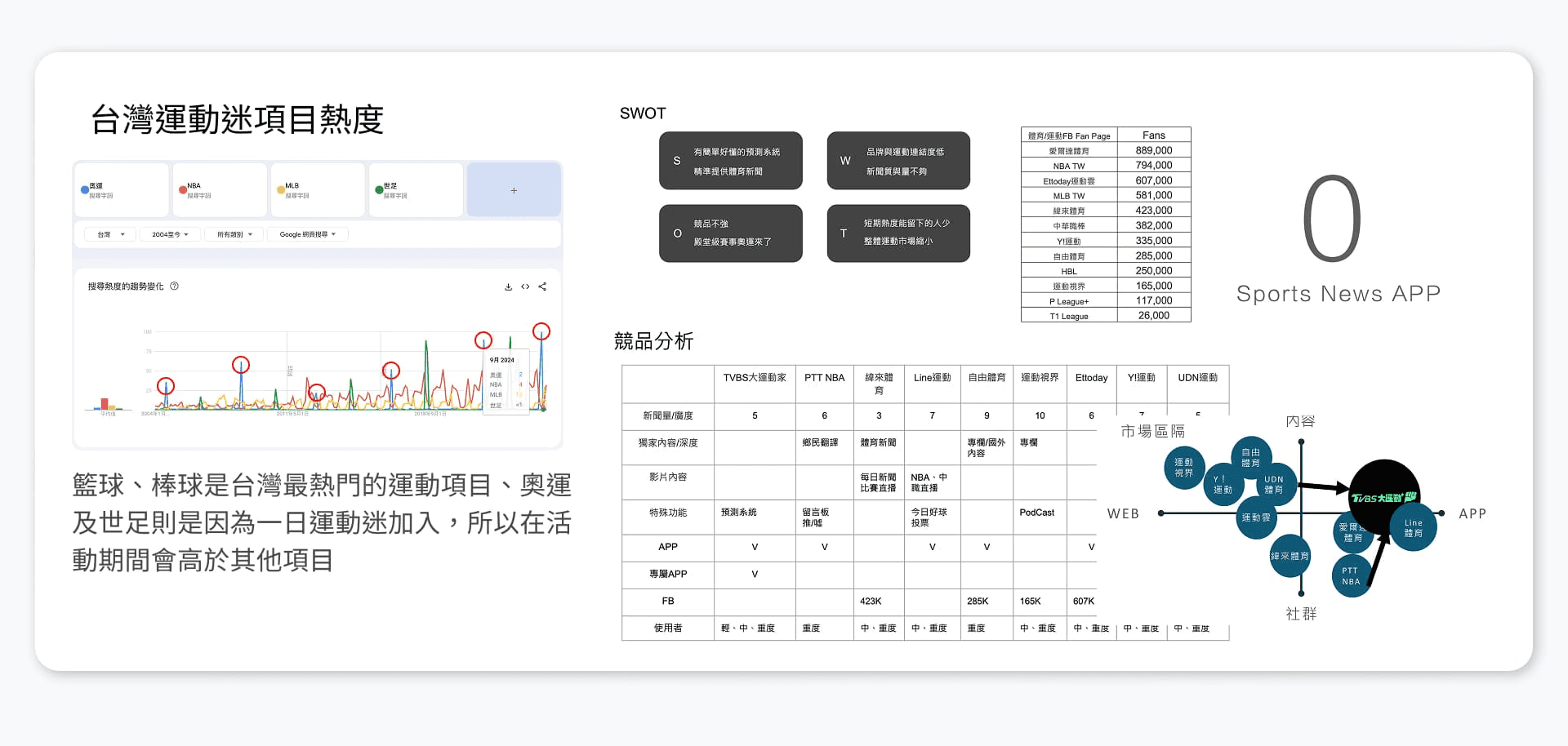
Task: Click the 搜尋熱度的趨勢變化 chart title
Action: 126,286
